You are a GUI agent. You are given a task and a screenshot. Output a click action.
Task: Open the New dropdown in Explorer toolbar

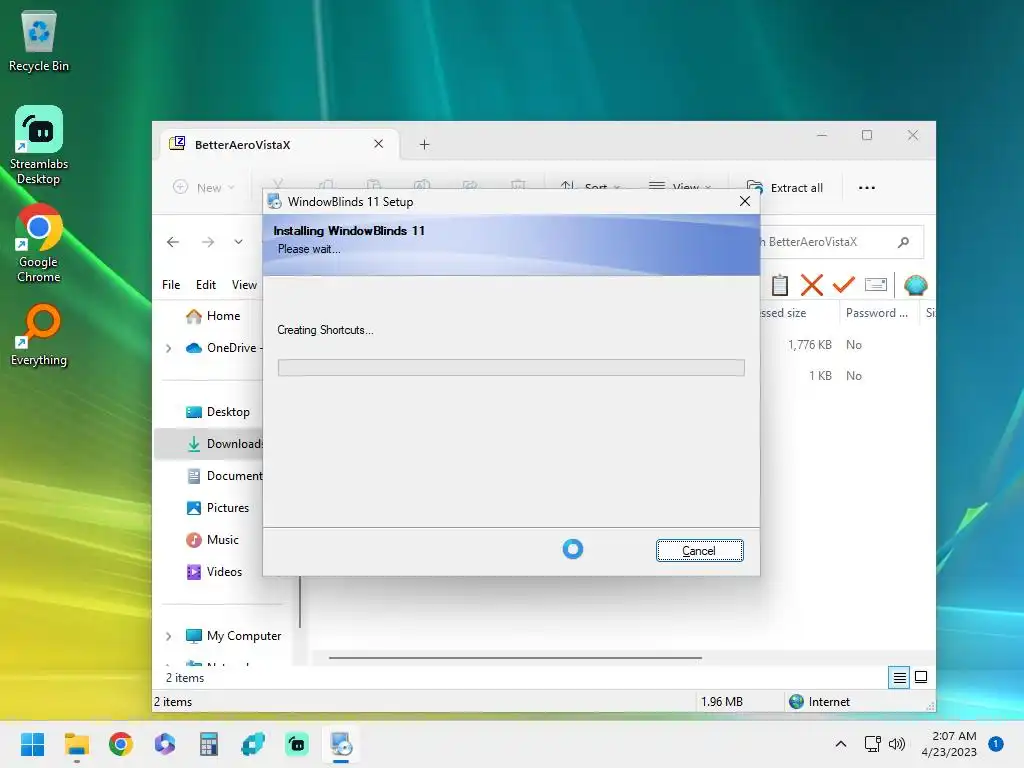[204, 187]
